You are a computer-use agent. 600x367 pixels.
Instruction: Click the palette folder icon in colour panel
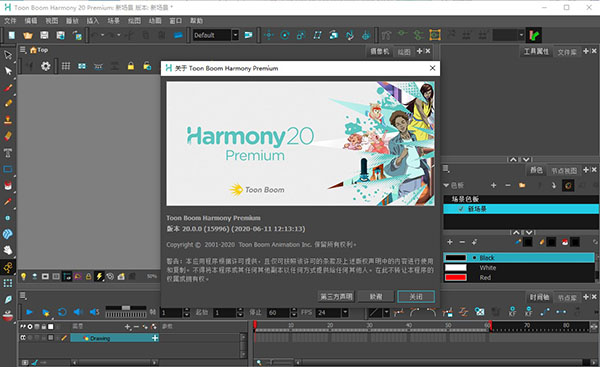(522, 185)
